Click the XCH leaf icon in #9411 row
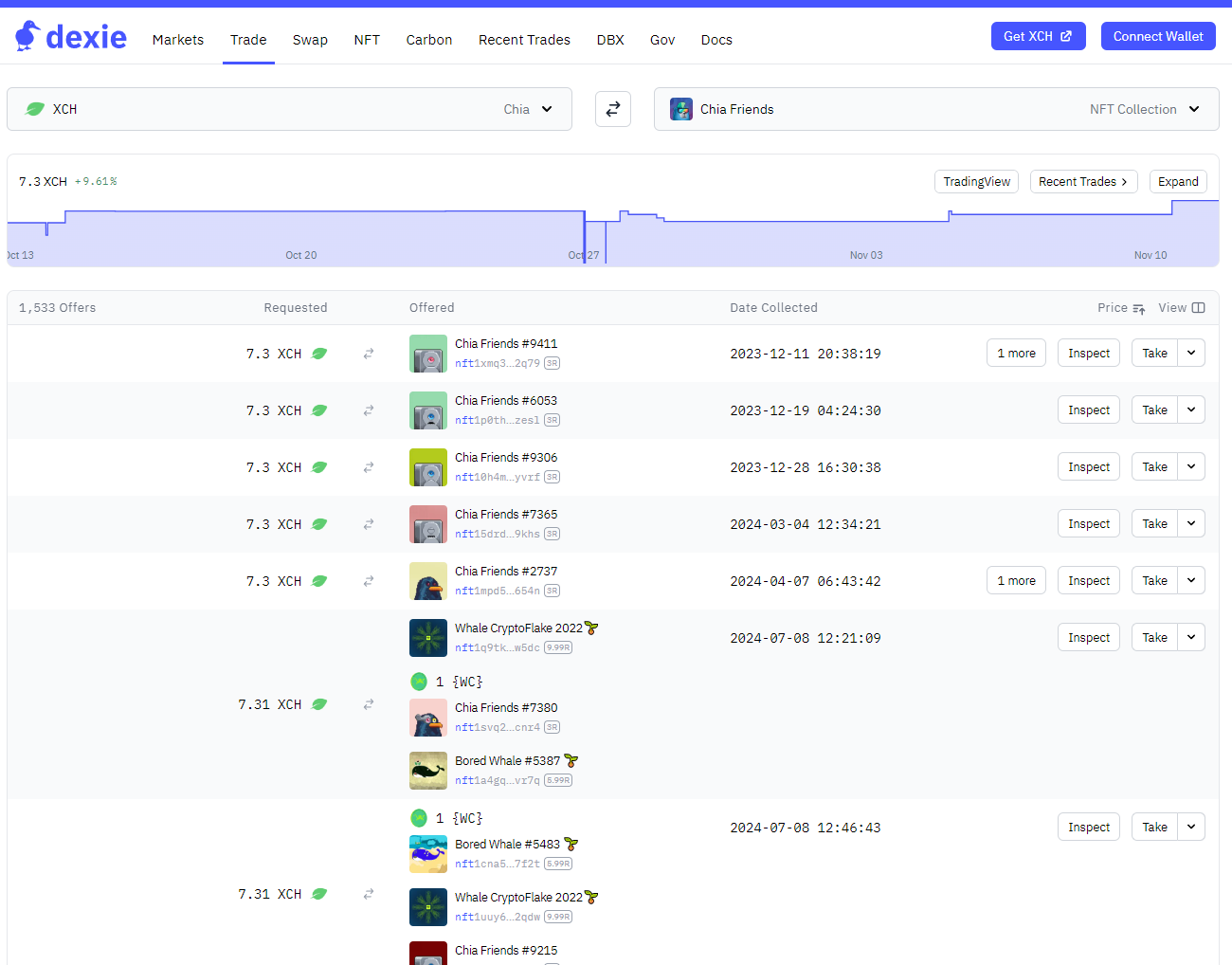 [x=319, y=354]
